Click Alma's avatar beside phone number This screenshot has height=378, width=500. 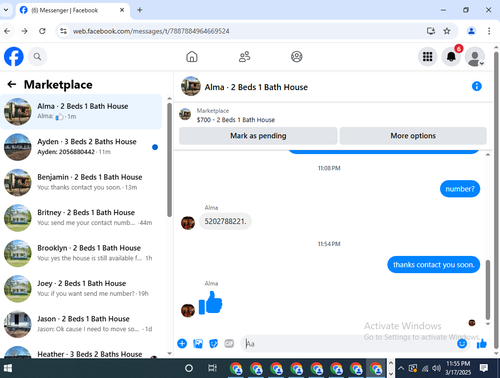pyautogui.click(x=188, y=223)
